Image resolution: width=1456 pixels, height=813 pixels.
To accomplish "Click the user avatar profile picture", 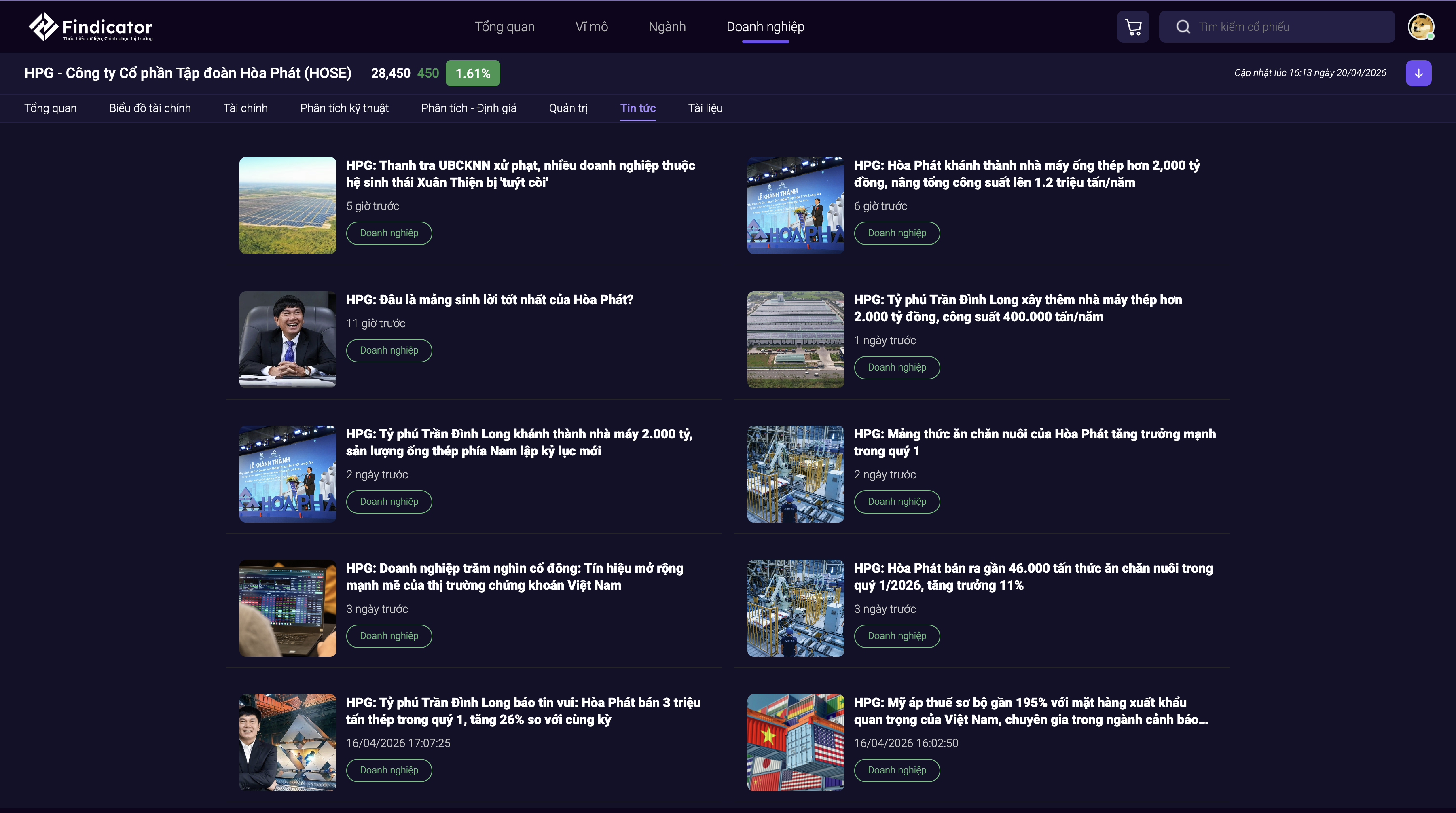I will coord(1420,27).
